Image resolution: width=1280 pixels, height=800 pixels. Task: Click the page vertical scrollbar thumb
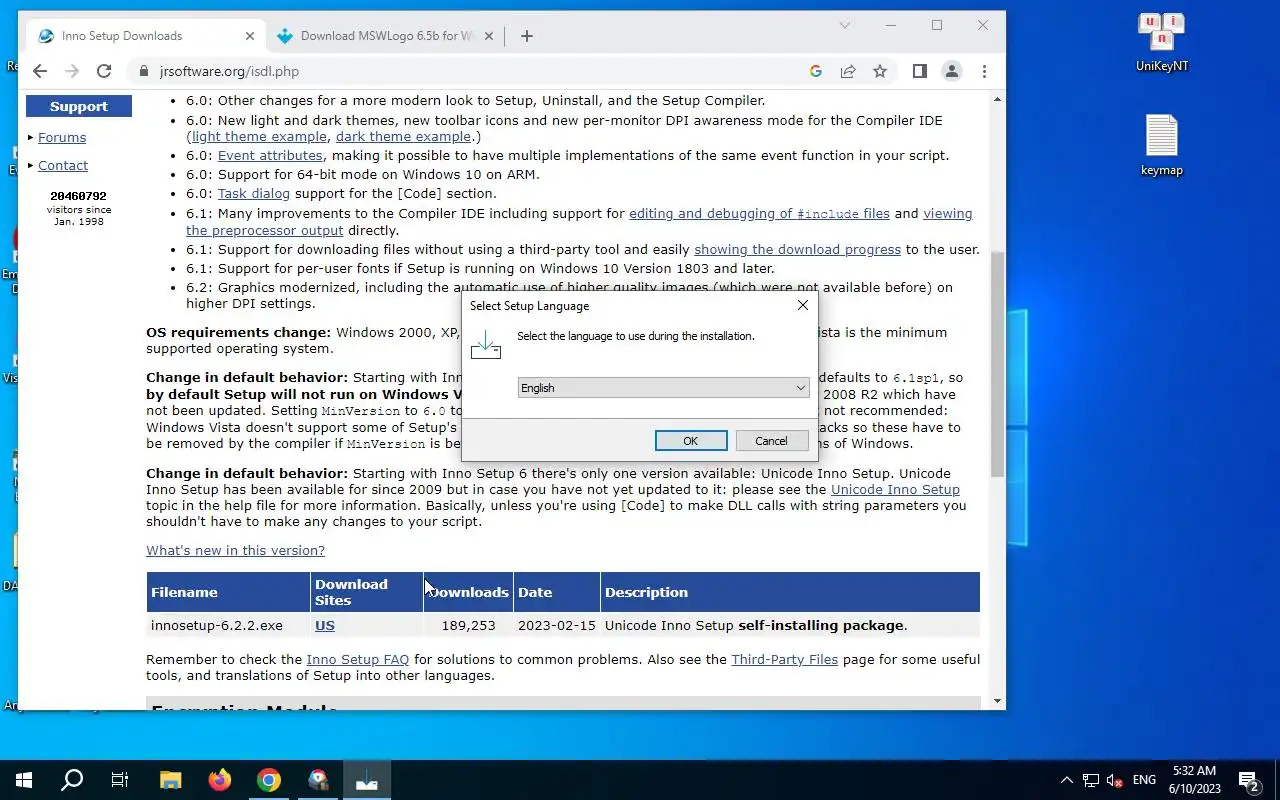click(x=997, y=362)
